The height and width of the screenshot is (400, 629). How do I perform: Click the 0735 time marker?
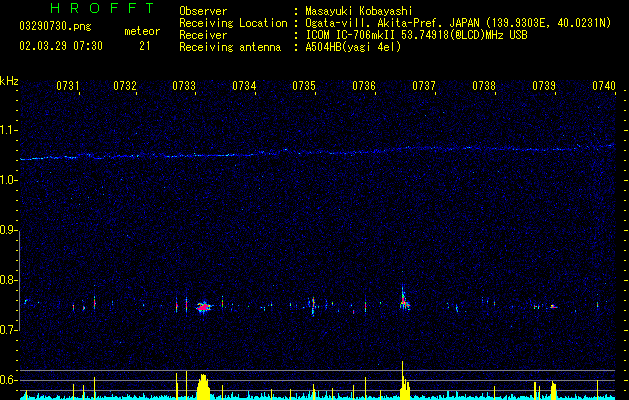304,85
